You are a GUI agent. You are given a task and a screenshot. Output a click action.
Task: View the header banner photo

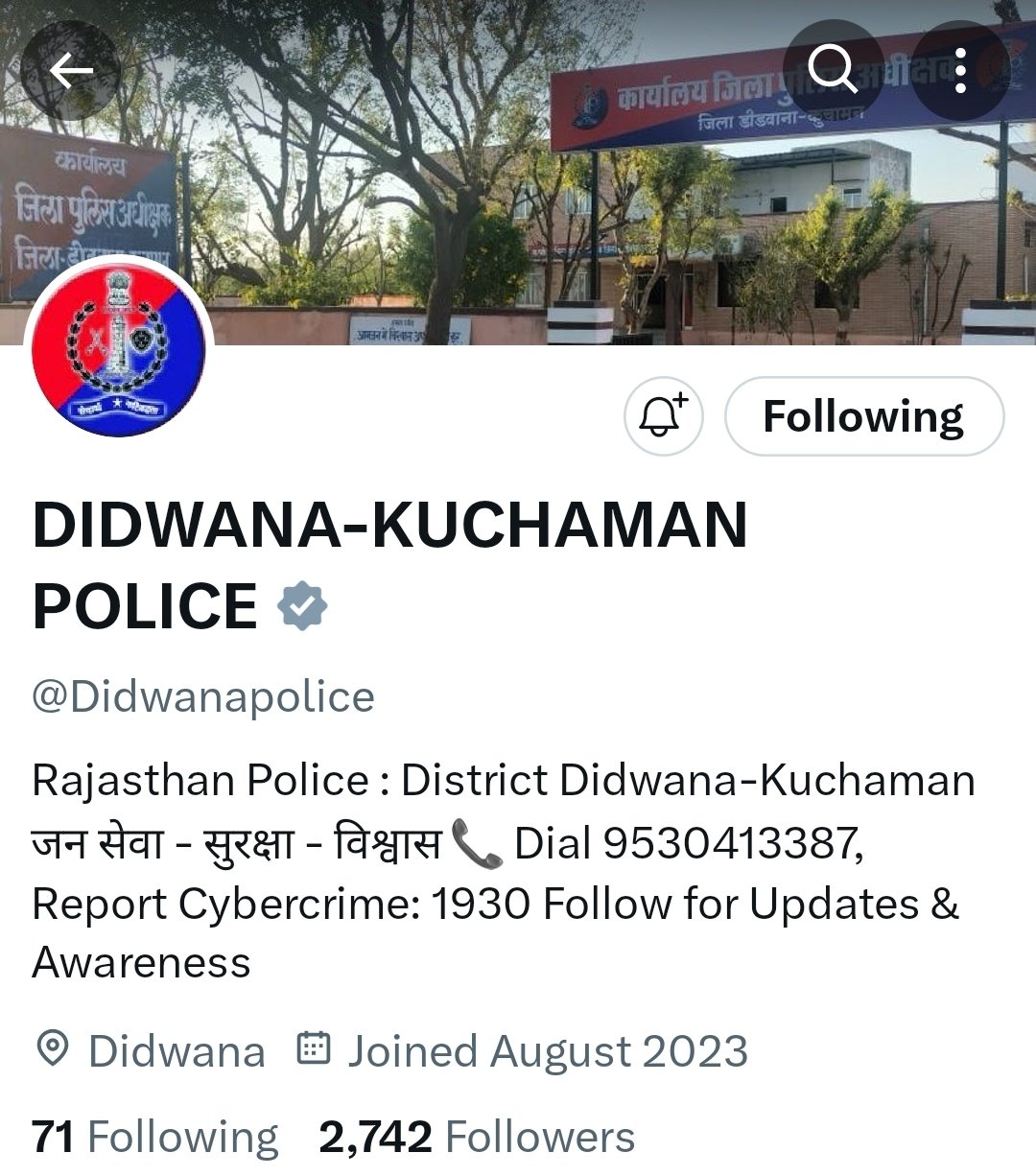pos(518,173)
